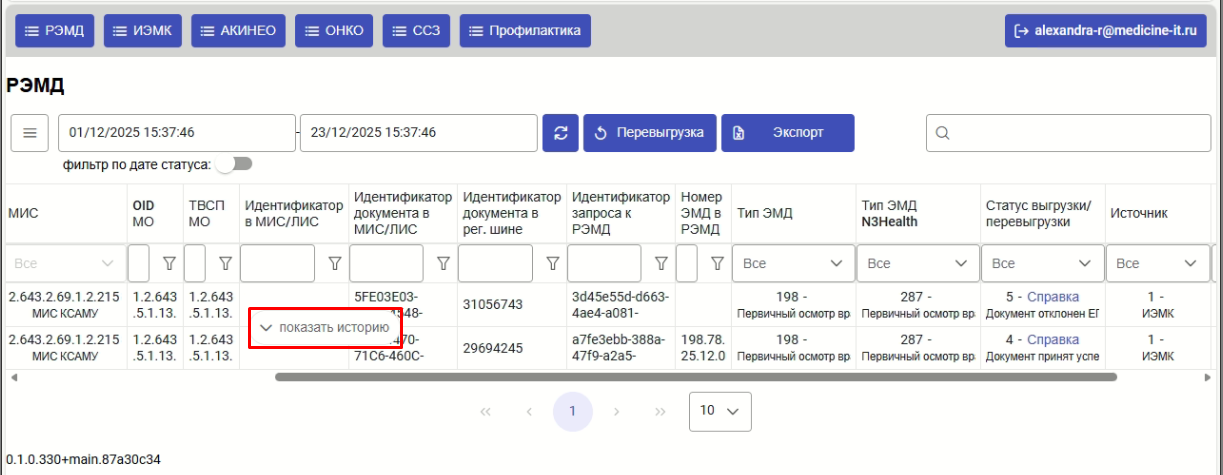1223x475 pixels.
Task: Expand показать историю
Action: pos(324,327)
